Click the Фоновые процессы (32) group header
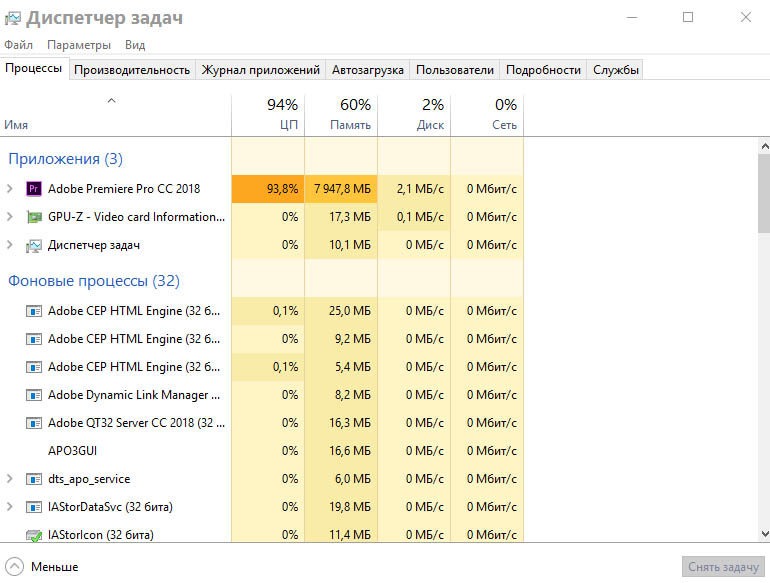The height and width of the screenshot is (583, 770). pos(94,280)
